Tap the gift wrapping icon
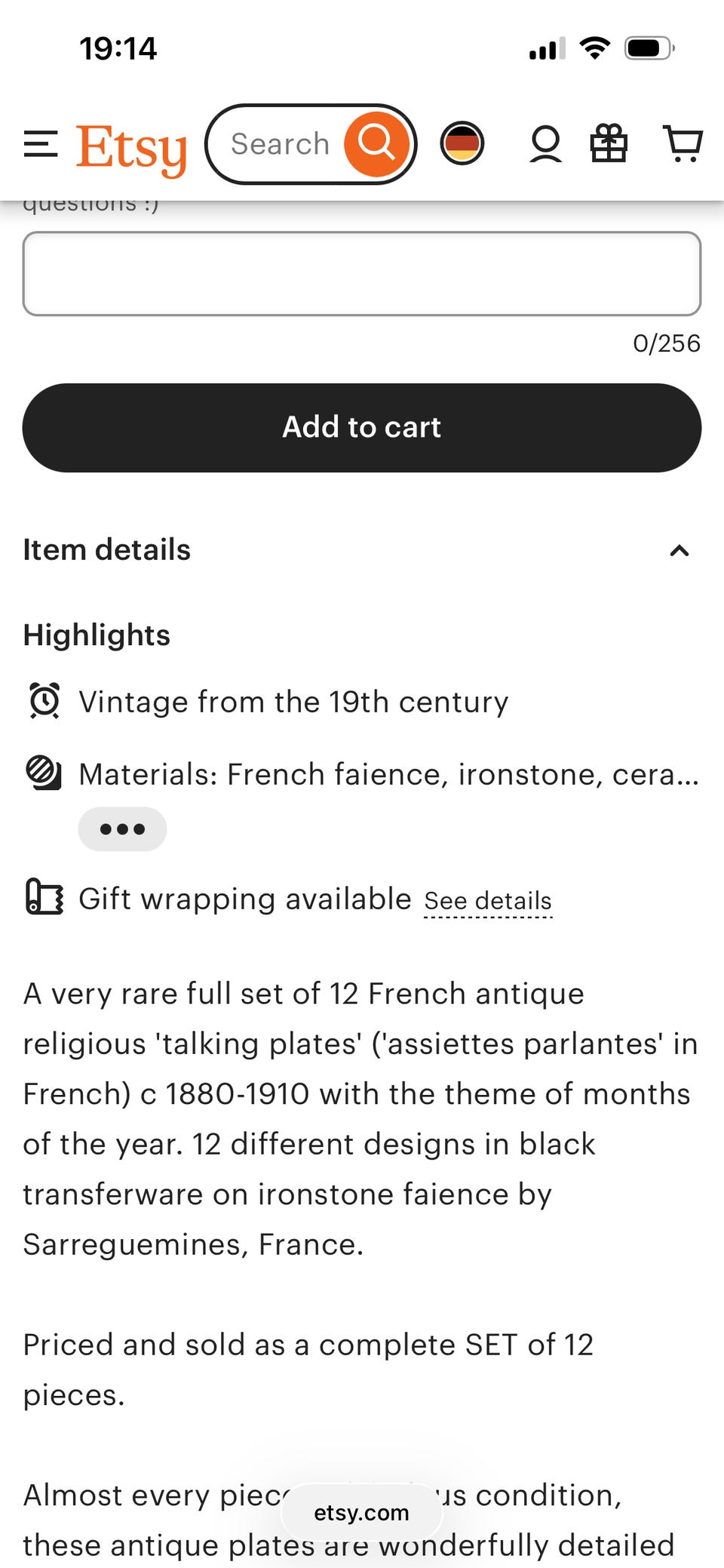 point(44,896)
